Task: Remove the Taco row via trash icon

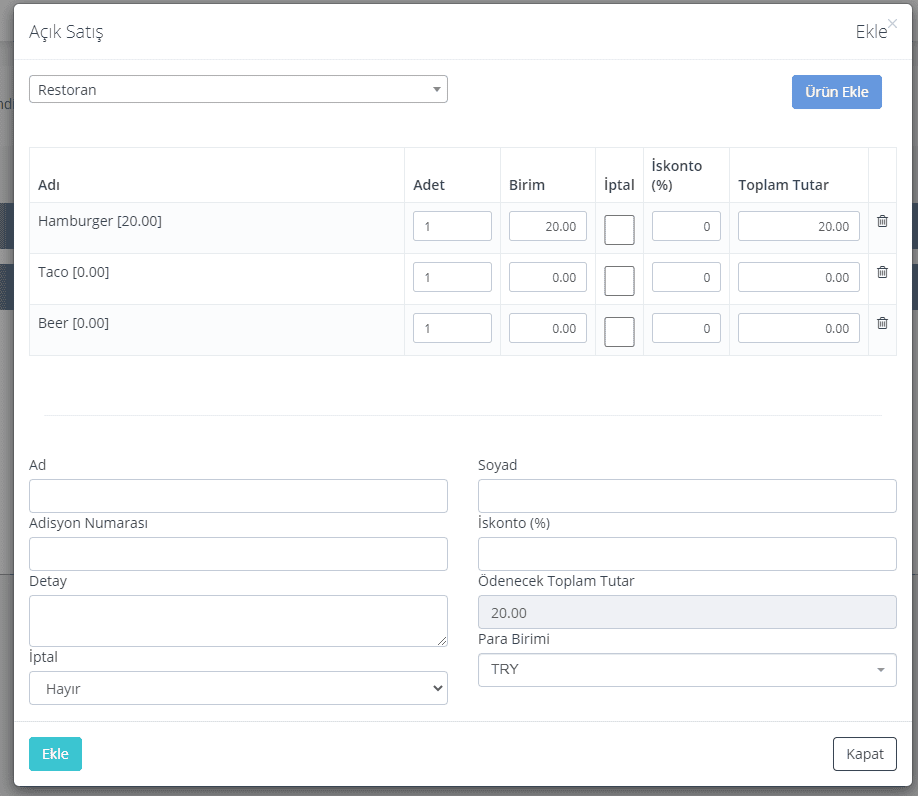Action: click(882, 272)
